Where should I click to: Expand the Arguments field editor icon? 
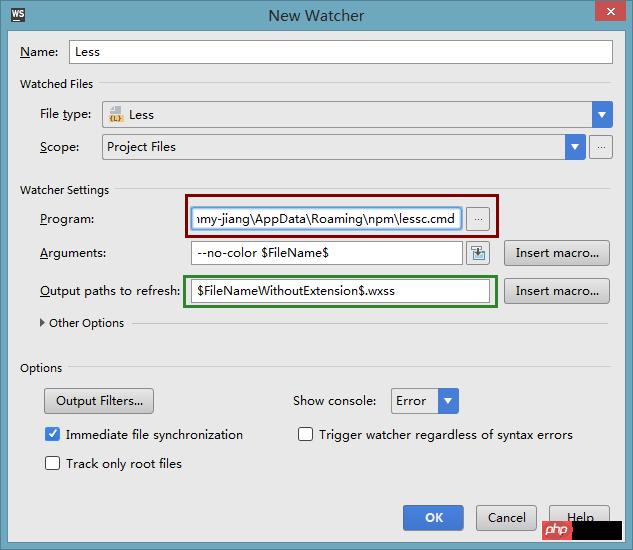[x=478, y=253]
